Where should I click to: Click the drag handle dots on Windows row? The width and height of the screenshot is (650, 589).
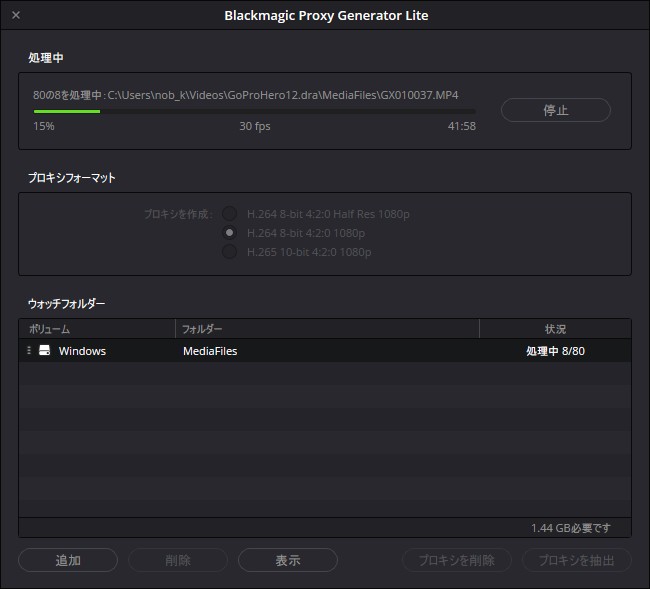pyautogui.click(x=29, y=351)
